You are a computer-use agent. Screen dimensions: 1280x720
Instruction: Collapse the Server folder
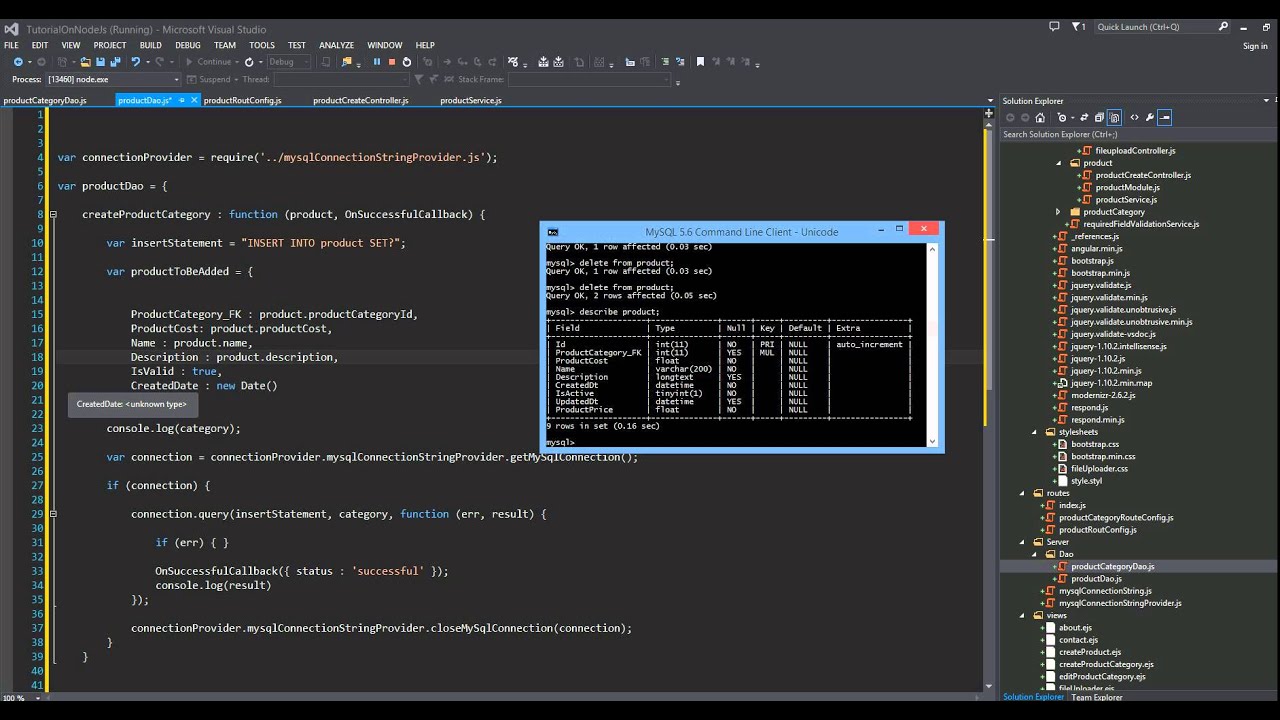pos(1023,542)
